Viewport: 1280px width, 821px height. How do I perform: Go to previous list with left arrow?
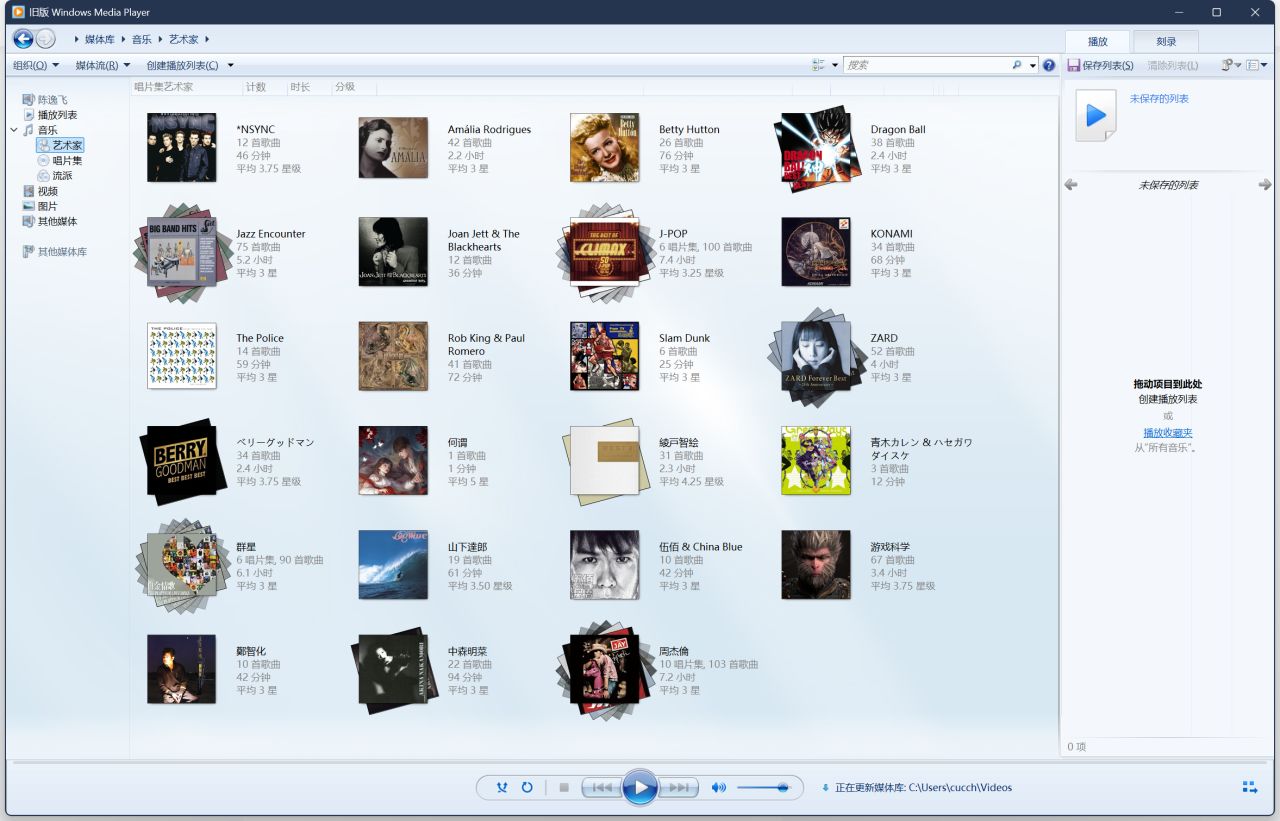coord(1070,185)
